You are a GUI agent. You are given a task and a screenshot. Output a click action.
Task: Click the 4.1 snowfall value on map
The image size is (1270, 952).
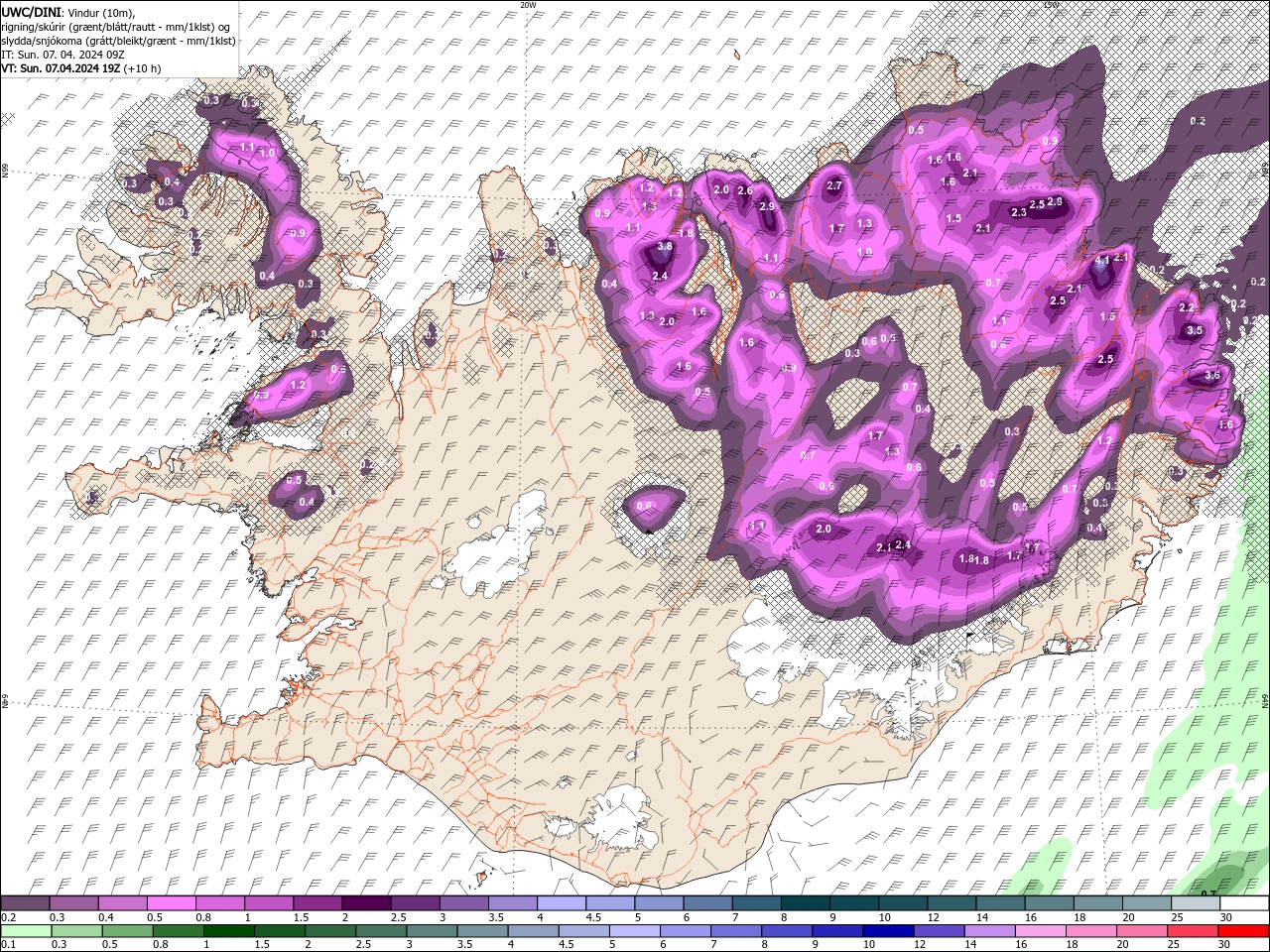[x=1101, y=260]
